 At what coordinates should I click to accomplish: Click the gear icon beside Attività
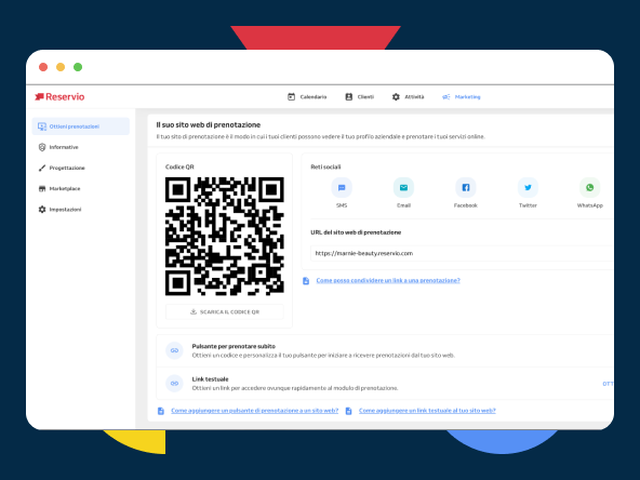pos(396,97)
